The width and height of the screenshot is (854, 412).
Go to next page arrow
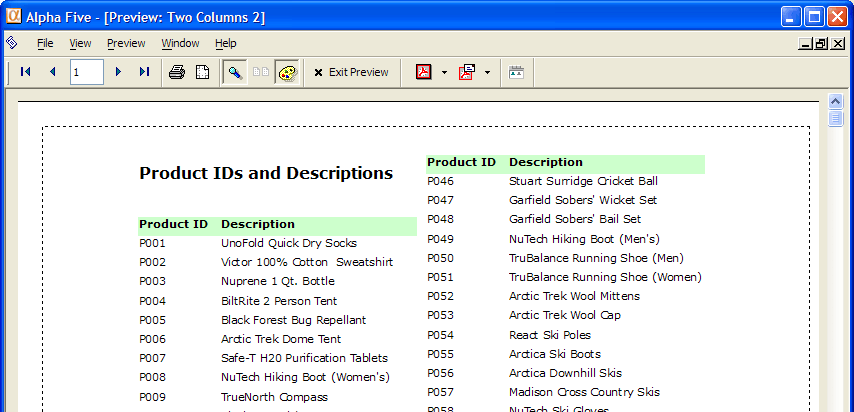coord(118,72)
